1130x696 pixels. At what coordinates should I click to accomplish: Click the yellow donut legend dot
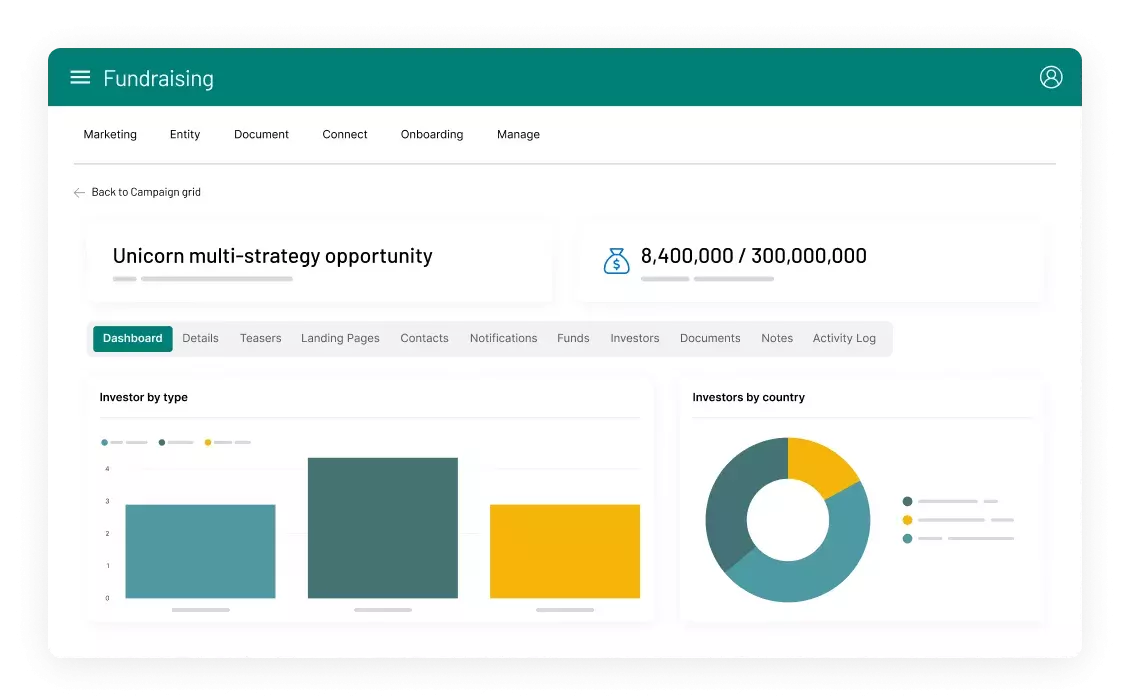(x=907, y=520)
